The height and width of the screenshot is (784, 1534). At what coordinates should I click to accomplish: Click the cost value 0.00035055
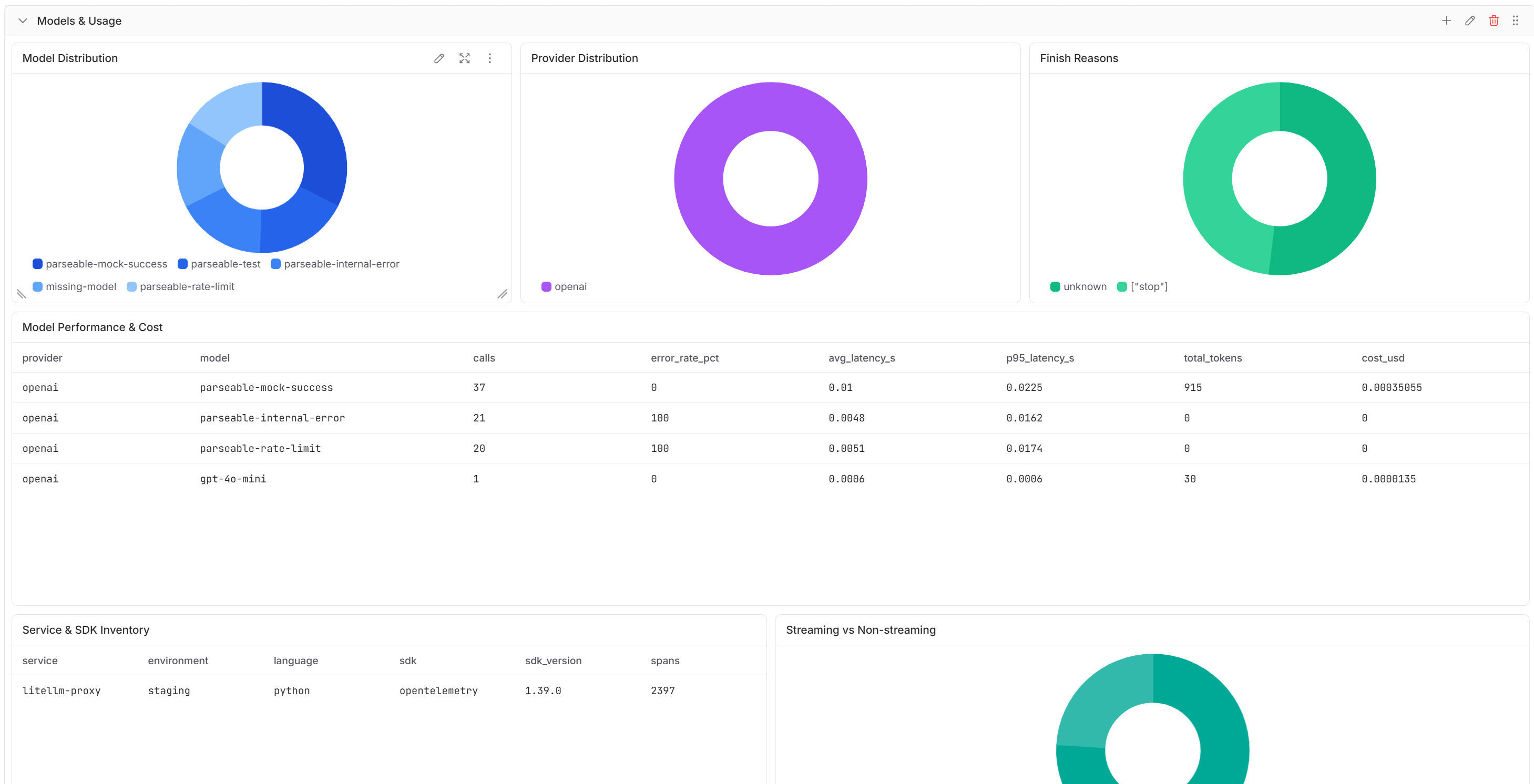pos(1392,388)
